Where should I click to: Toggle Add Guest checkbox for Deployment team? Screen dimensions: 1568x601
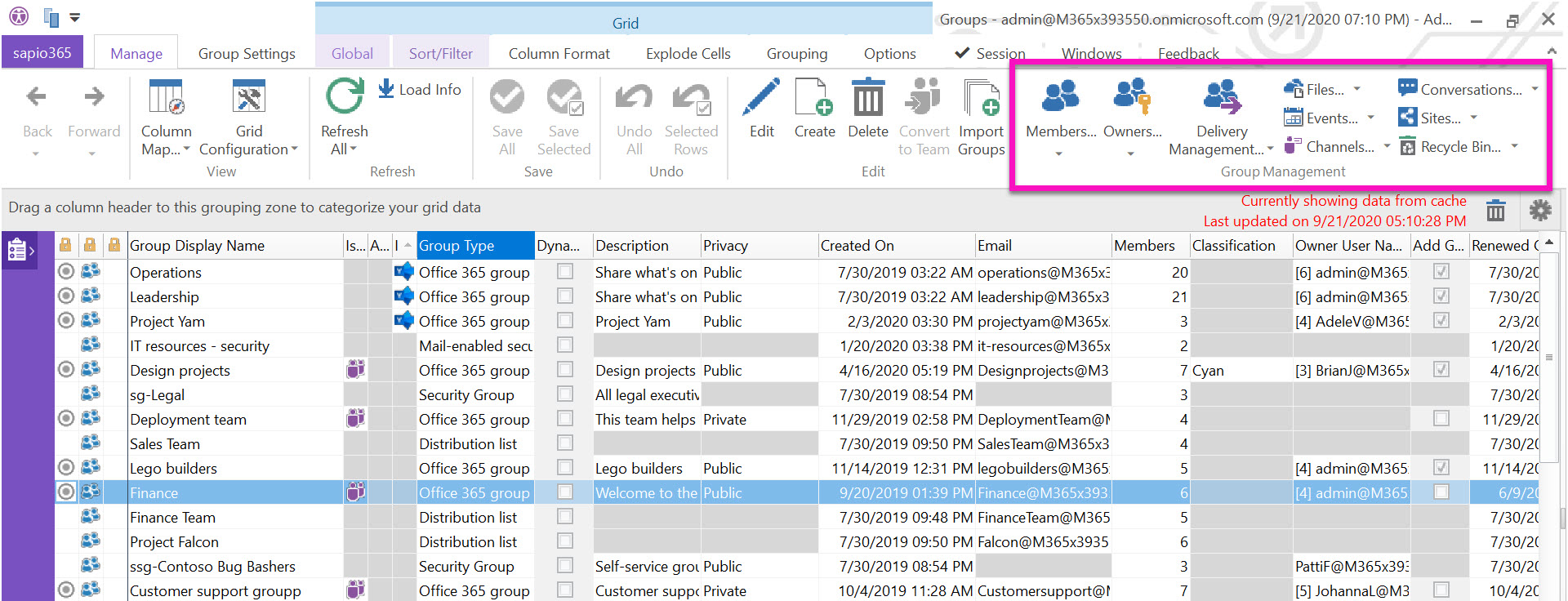pyautogui.click(x=1441, y=418)
